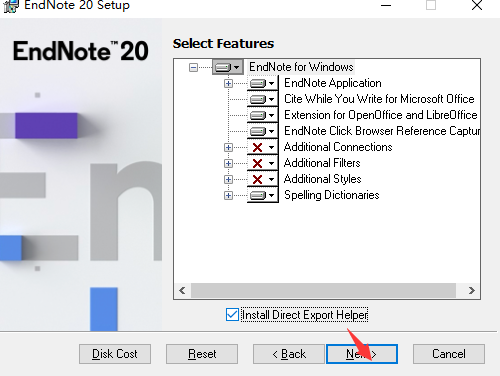Open install-state icon for EndNote Application
The image size is (500, 376).
tap(262, 83)
